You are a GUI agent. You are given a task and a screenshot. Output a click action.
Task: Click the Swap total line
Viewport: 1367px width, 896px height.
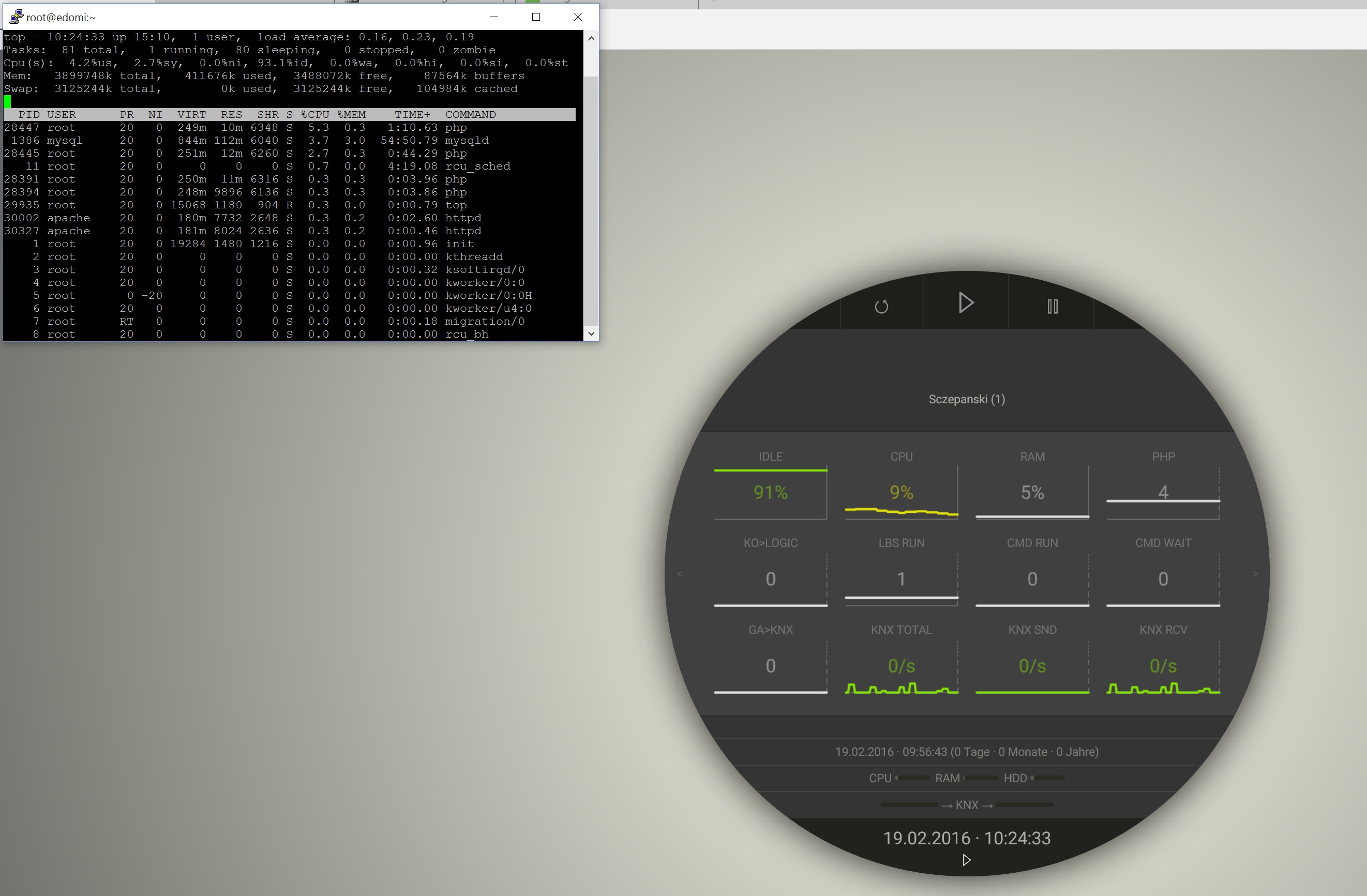coord(261,89)
